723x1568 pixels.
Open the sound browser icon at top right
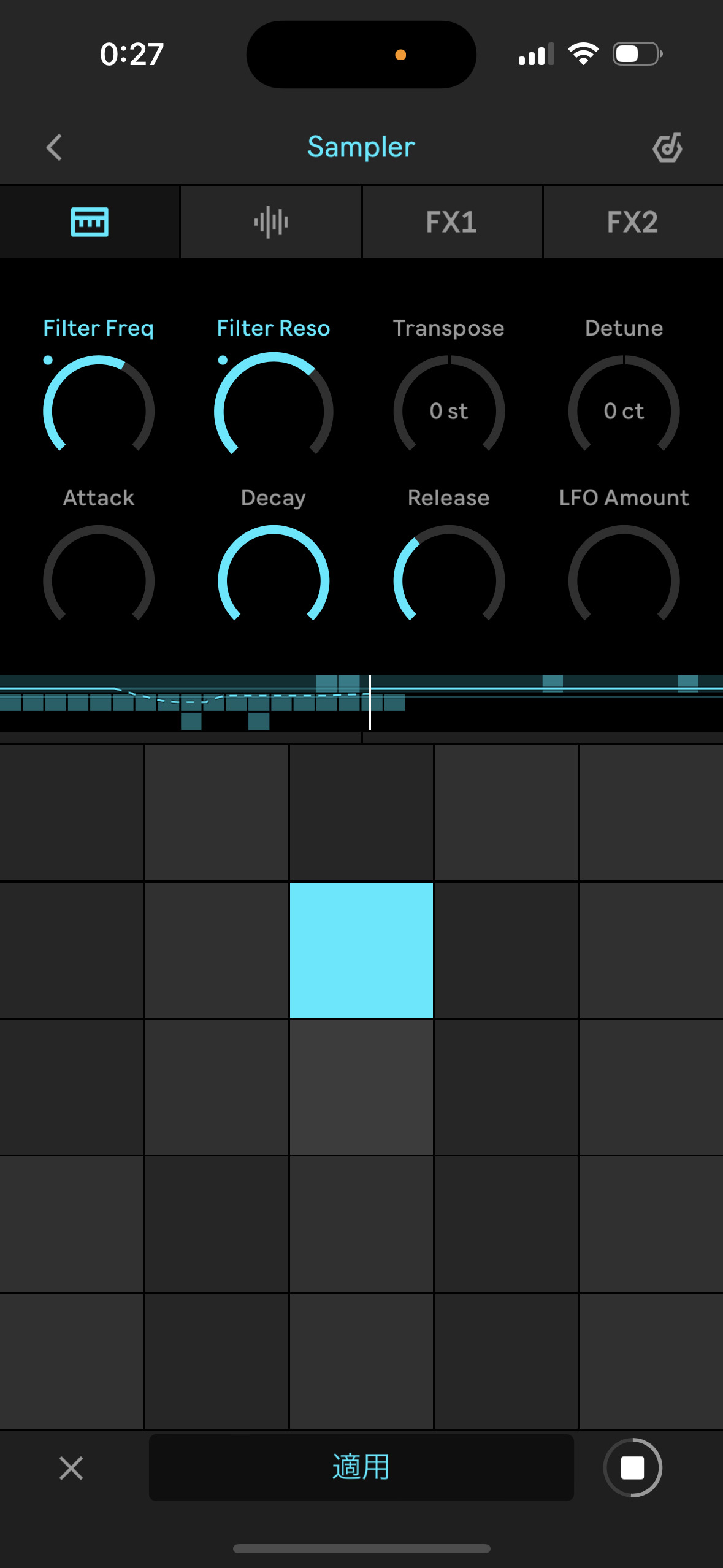coord(667,148)
